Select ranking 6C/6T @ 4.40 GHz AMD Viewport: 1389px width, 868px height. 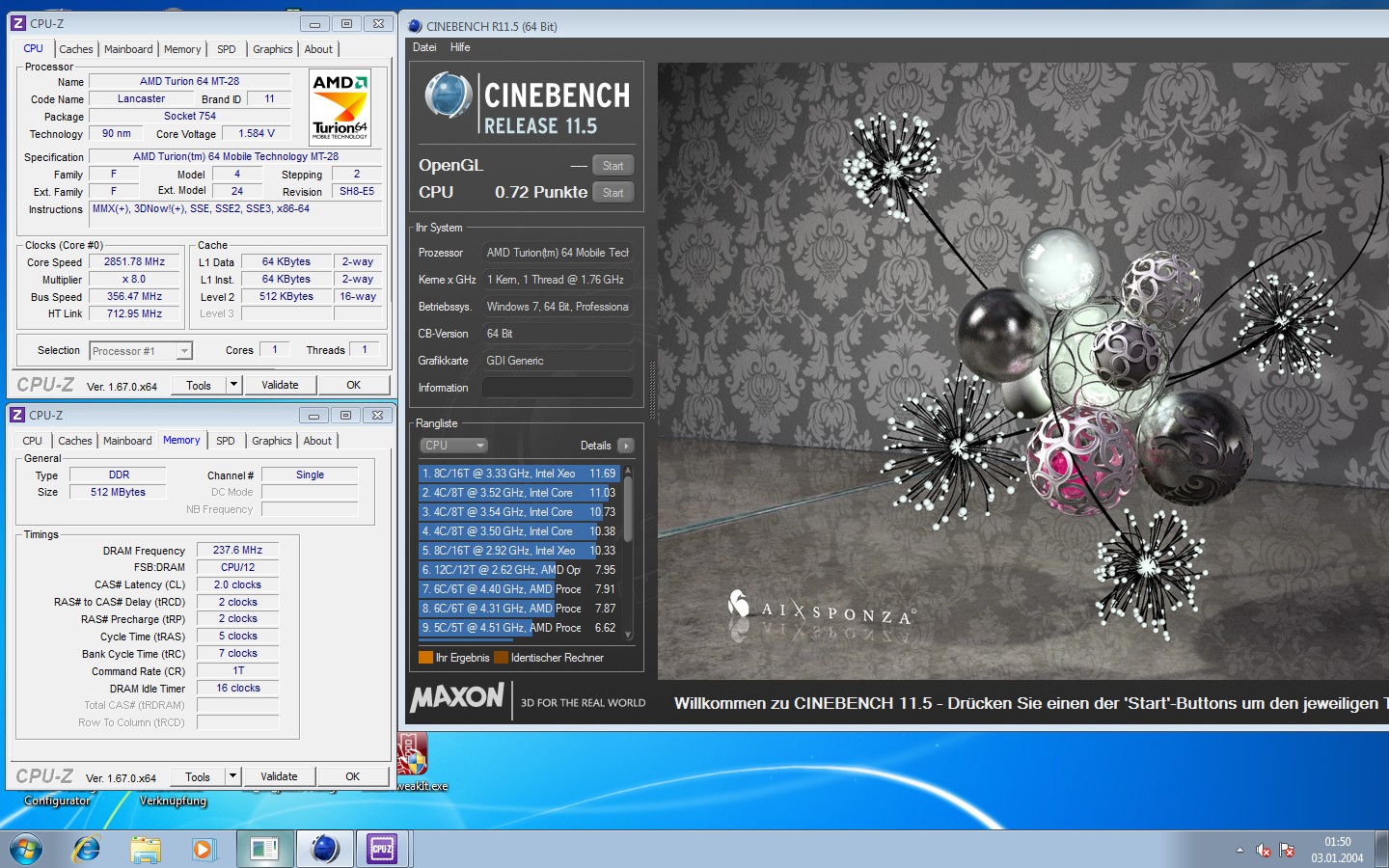[519, 589]
